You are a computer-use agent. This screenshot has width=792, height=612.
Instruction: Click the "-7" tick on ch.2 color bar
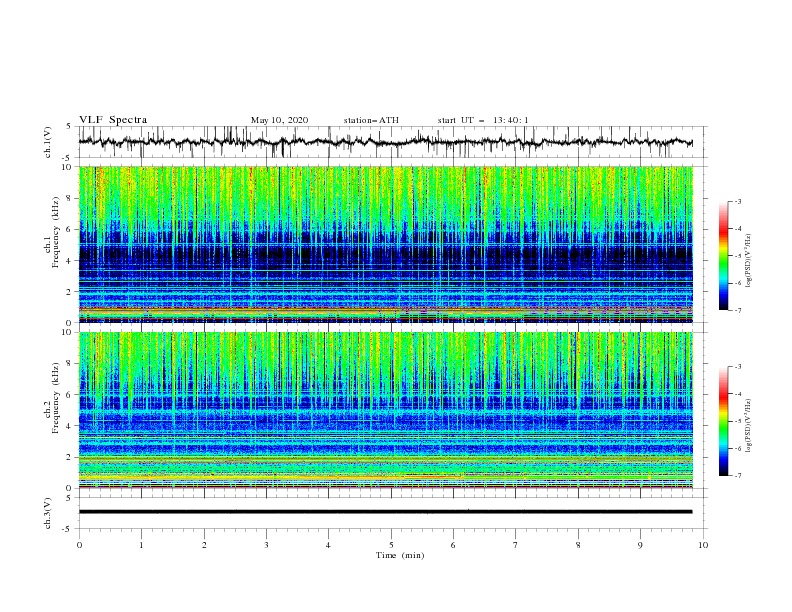[738, 476]
